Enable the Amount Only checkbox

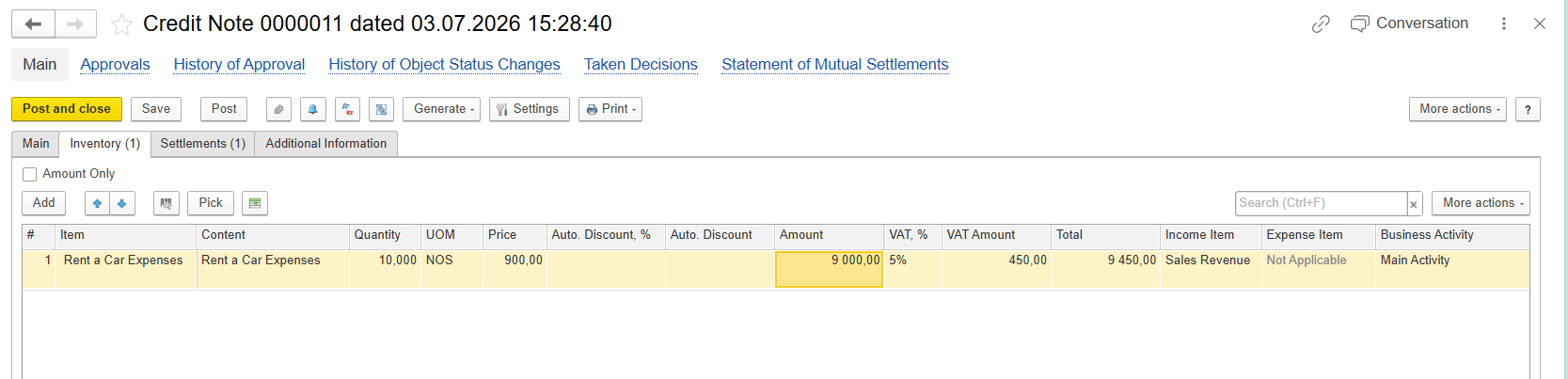tap(29, 174)
